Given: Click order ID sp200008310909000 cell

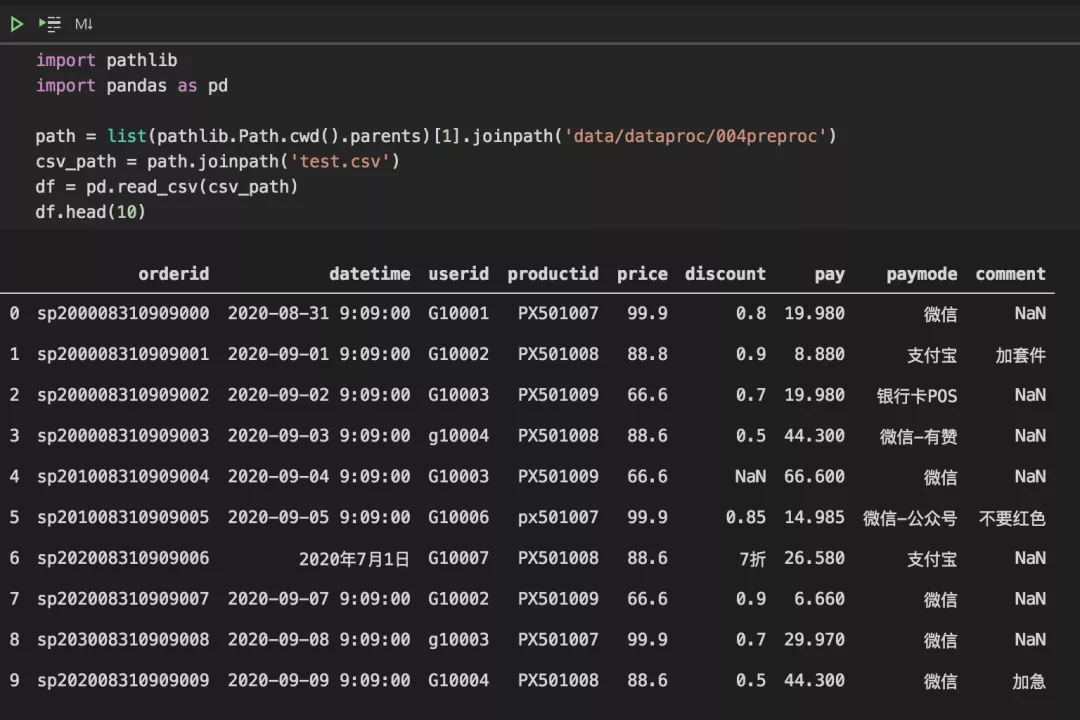Looking at the screenshot, I should pyautogui.click(x=123, y=314).
